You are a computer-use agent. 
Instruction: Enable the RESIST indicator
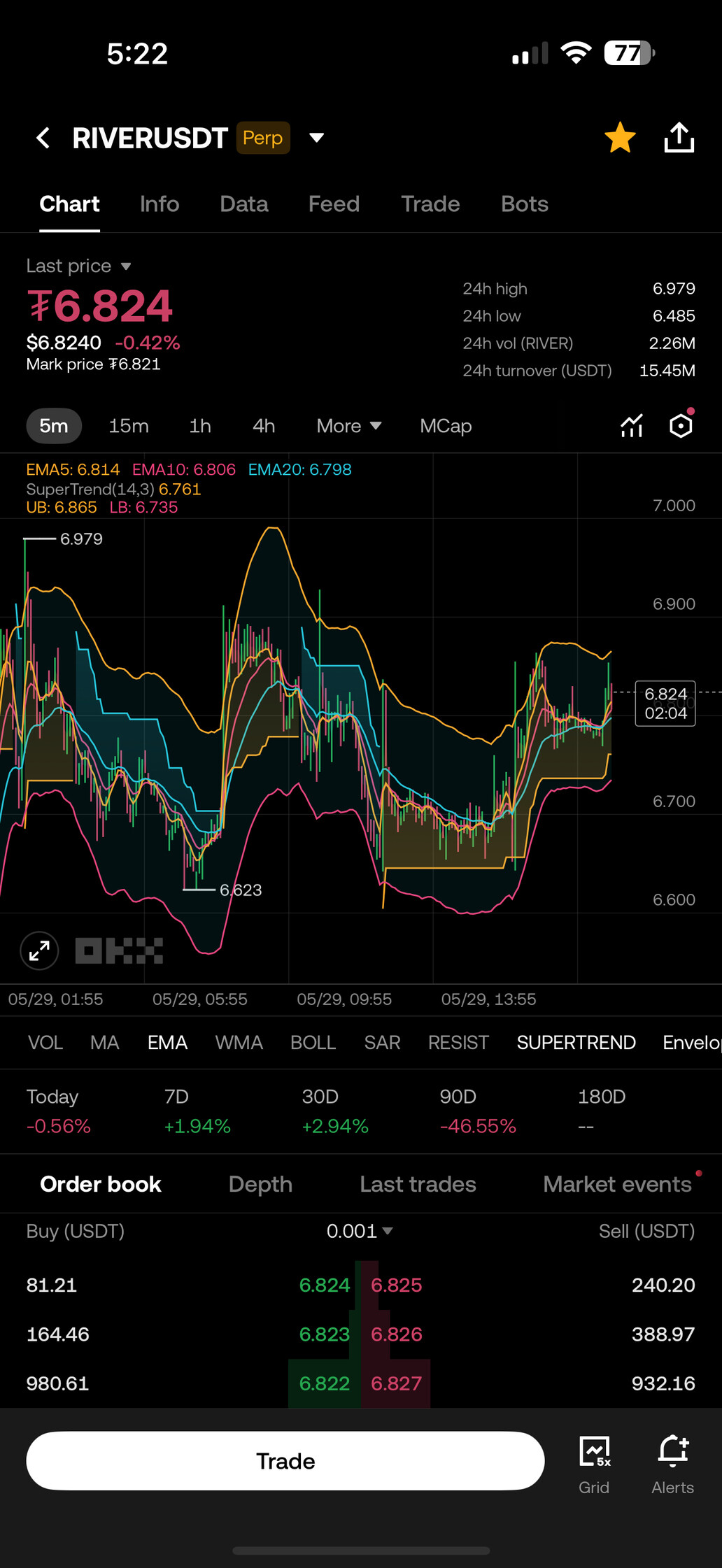point(458,1042)
